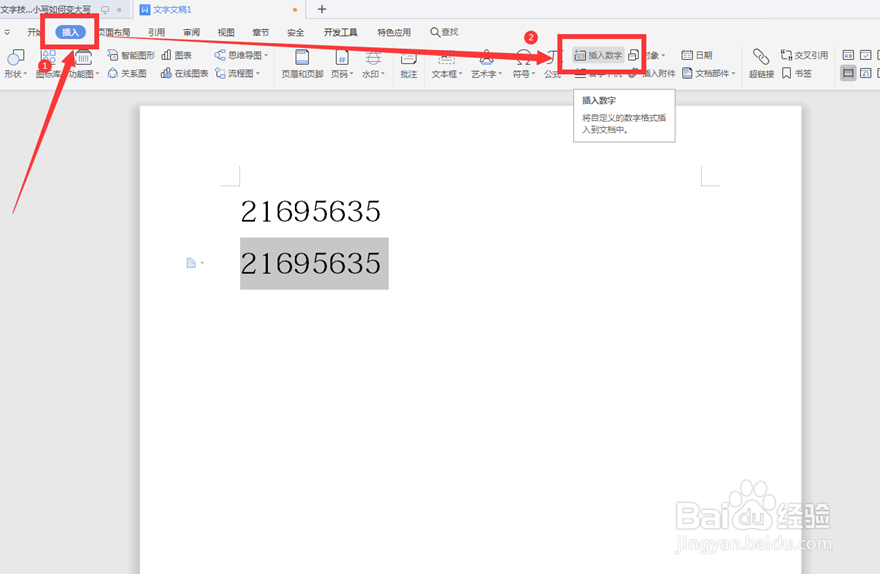Expand the Page Number (页码) dropdown arrow
This screenshot has height=574, width=880.
(351, 74)
